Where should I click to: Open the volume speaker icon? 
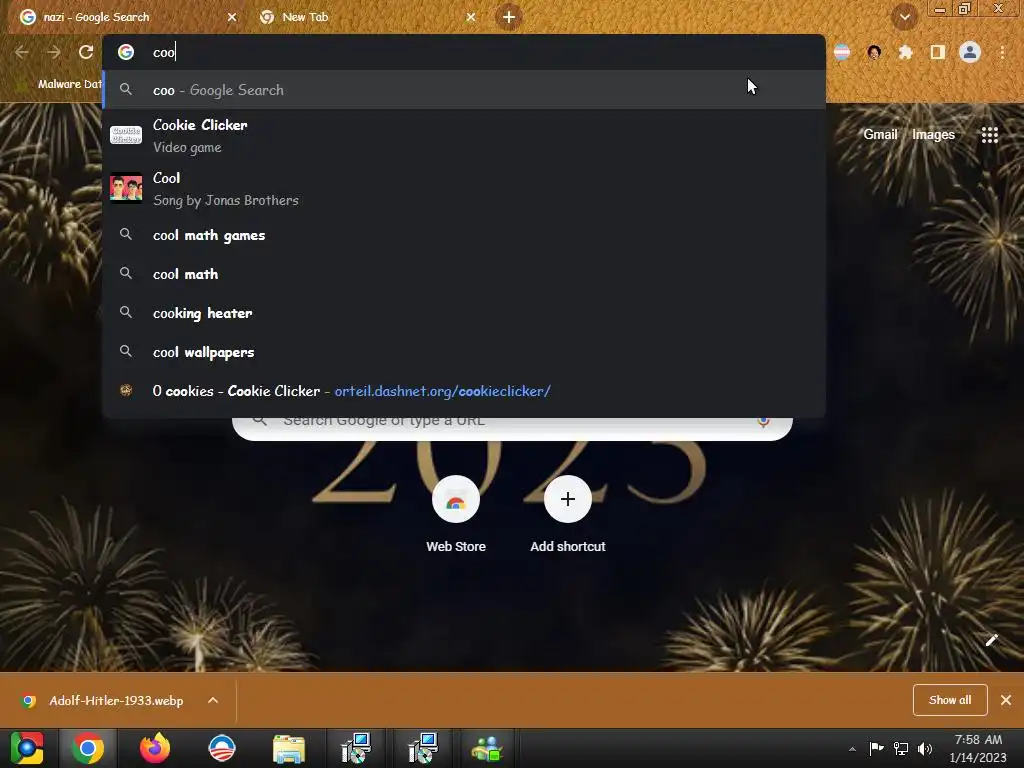925,748
